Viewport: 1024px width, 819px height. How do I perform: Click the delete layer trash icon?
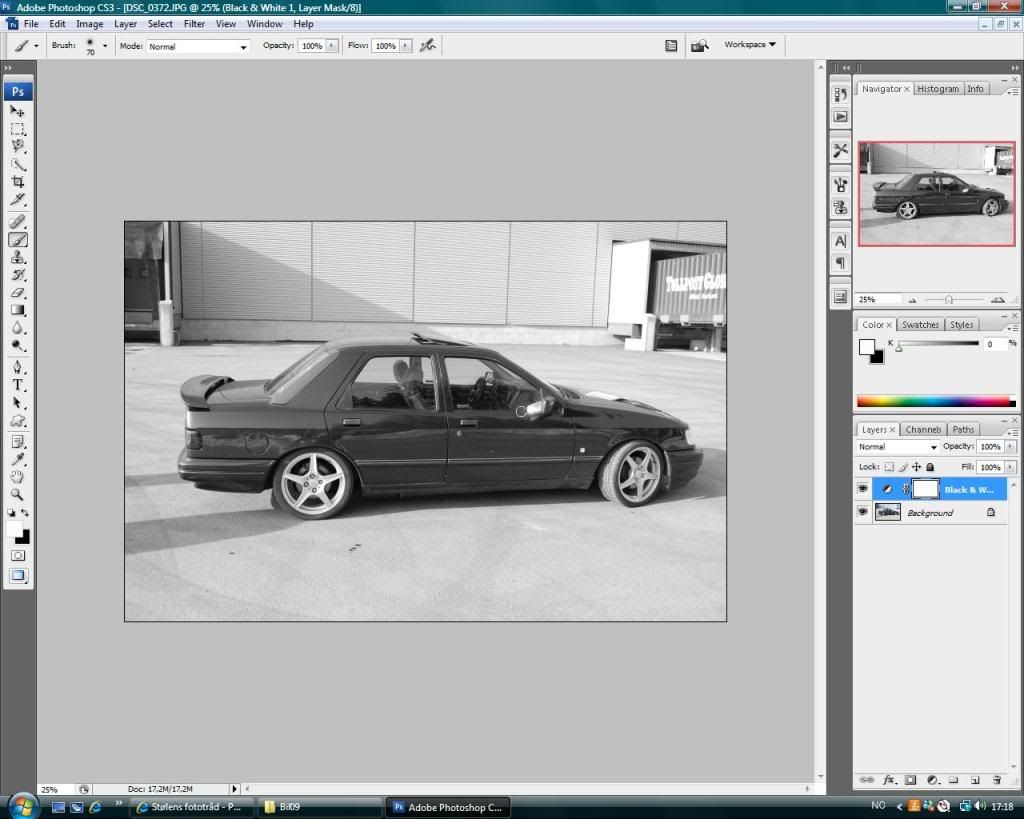[996, 779]
